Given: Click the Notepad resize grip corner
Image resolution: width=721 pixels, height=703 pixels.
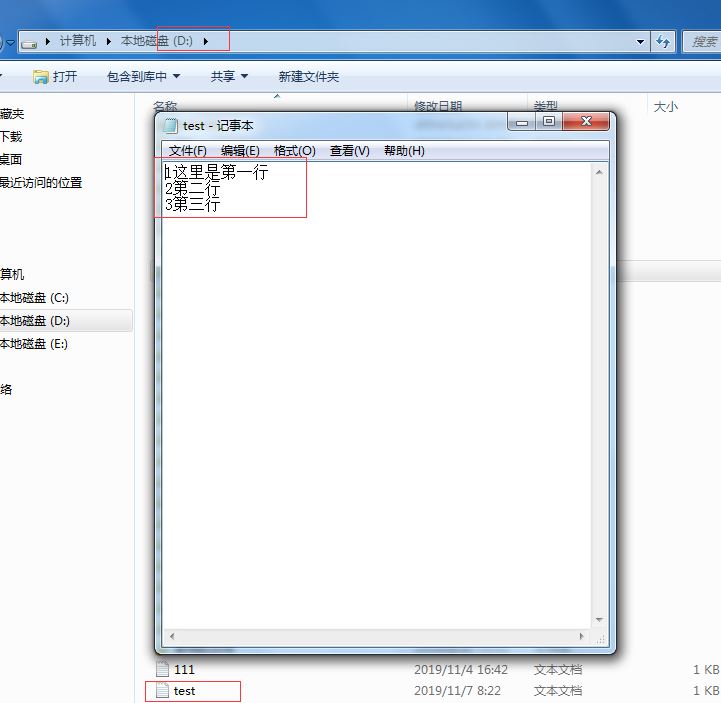Looking at the screenshot, I should [x=600, y=639].
